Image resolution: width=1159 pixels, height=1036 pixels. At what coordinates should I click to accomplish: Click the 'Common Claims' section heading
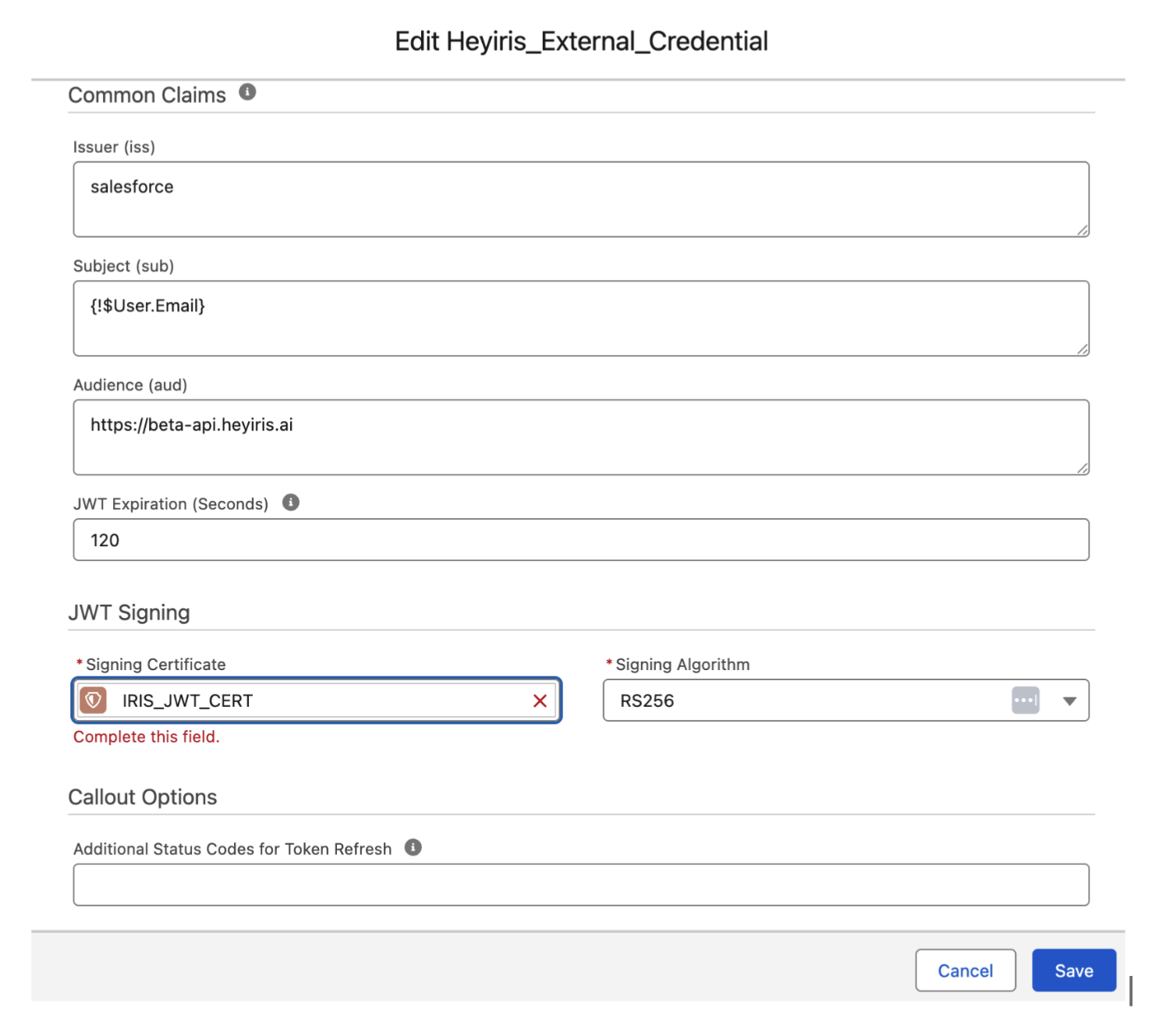click(147, 95)
